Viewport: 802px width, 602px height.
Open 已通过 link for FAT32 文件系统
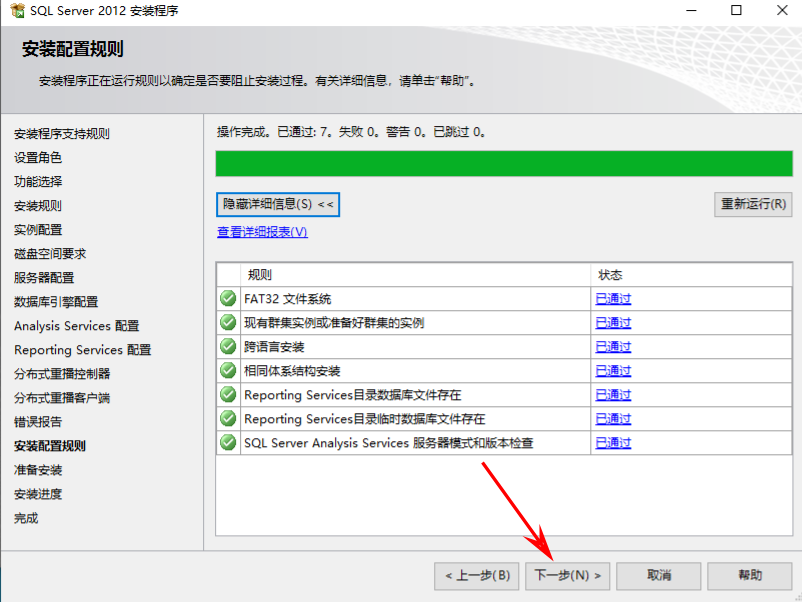click(x=613, y=299)
